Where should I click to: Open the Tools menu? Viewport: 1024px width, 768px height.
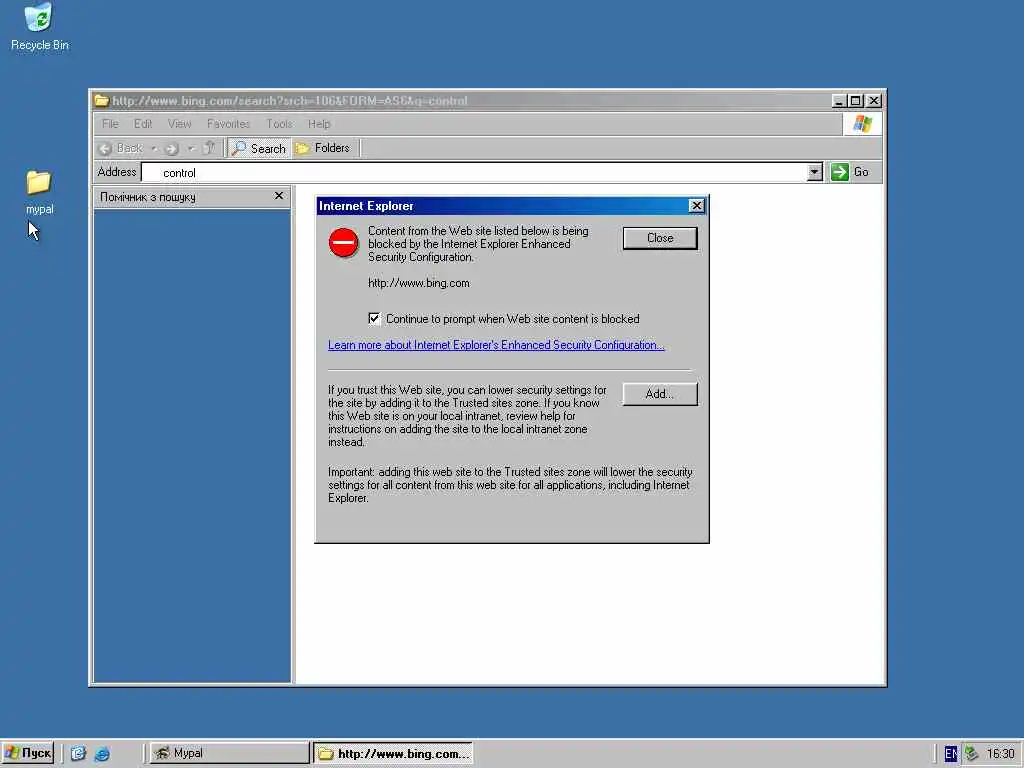coord(279,123)
